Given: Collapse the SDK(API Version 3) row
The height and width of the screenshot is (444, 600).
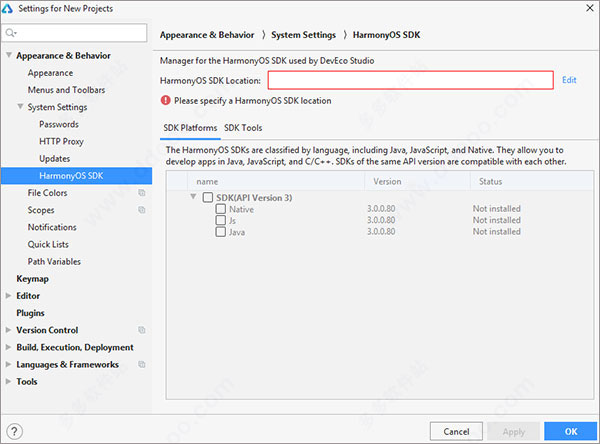Looking at the screenshot, I should 194,197.
